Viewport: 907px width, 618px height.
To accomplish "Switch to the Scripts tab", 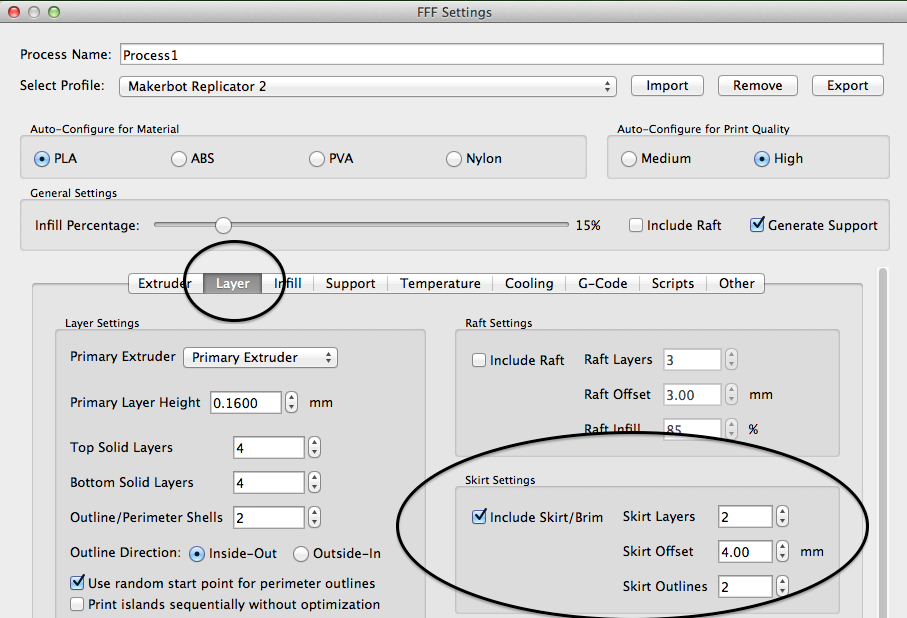I will pyautogui.click(x=673, y=284).
